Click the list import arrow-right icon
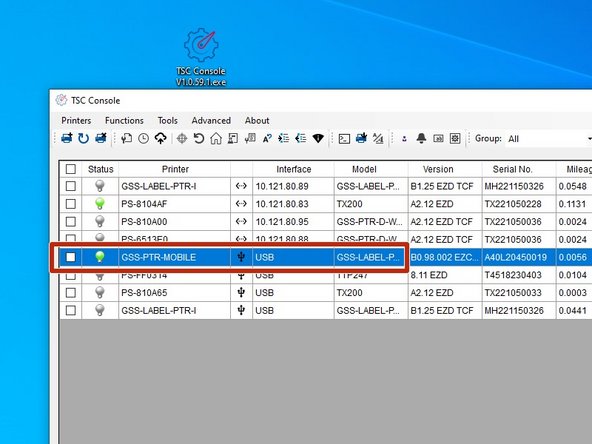Screen dimensions: 592x444 coord(284,139)
